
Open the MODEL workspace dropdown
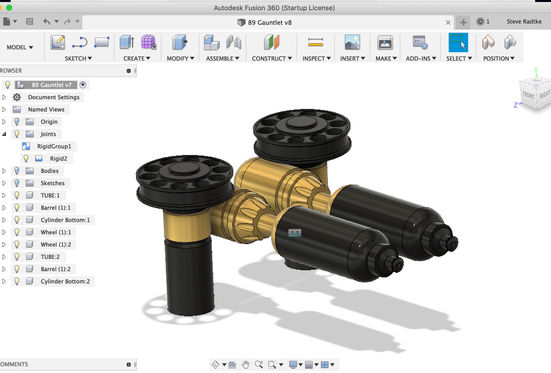(20, 47)
